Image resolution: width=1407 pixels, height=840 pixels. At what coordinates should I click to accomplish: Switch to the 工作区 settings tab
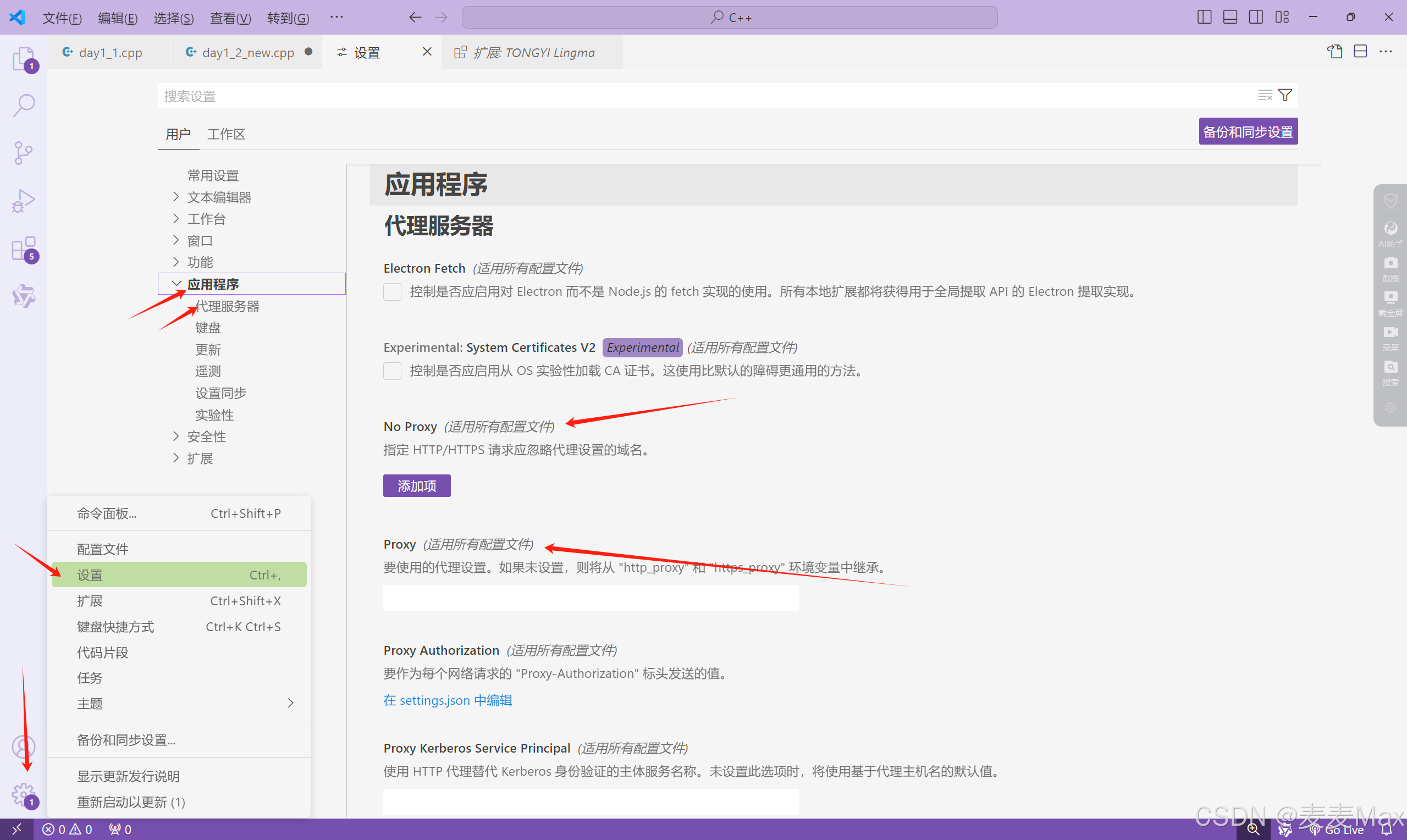[226, 134]
